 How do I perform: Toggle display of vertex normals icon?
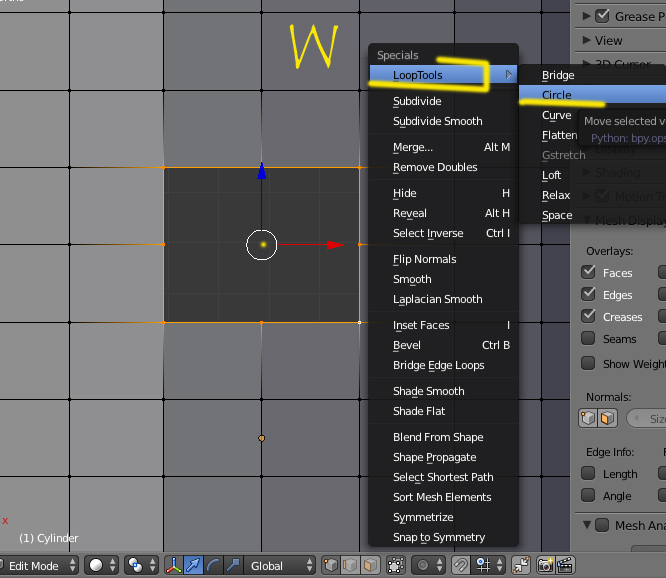coord(588,418)
